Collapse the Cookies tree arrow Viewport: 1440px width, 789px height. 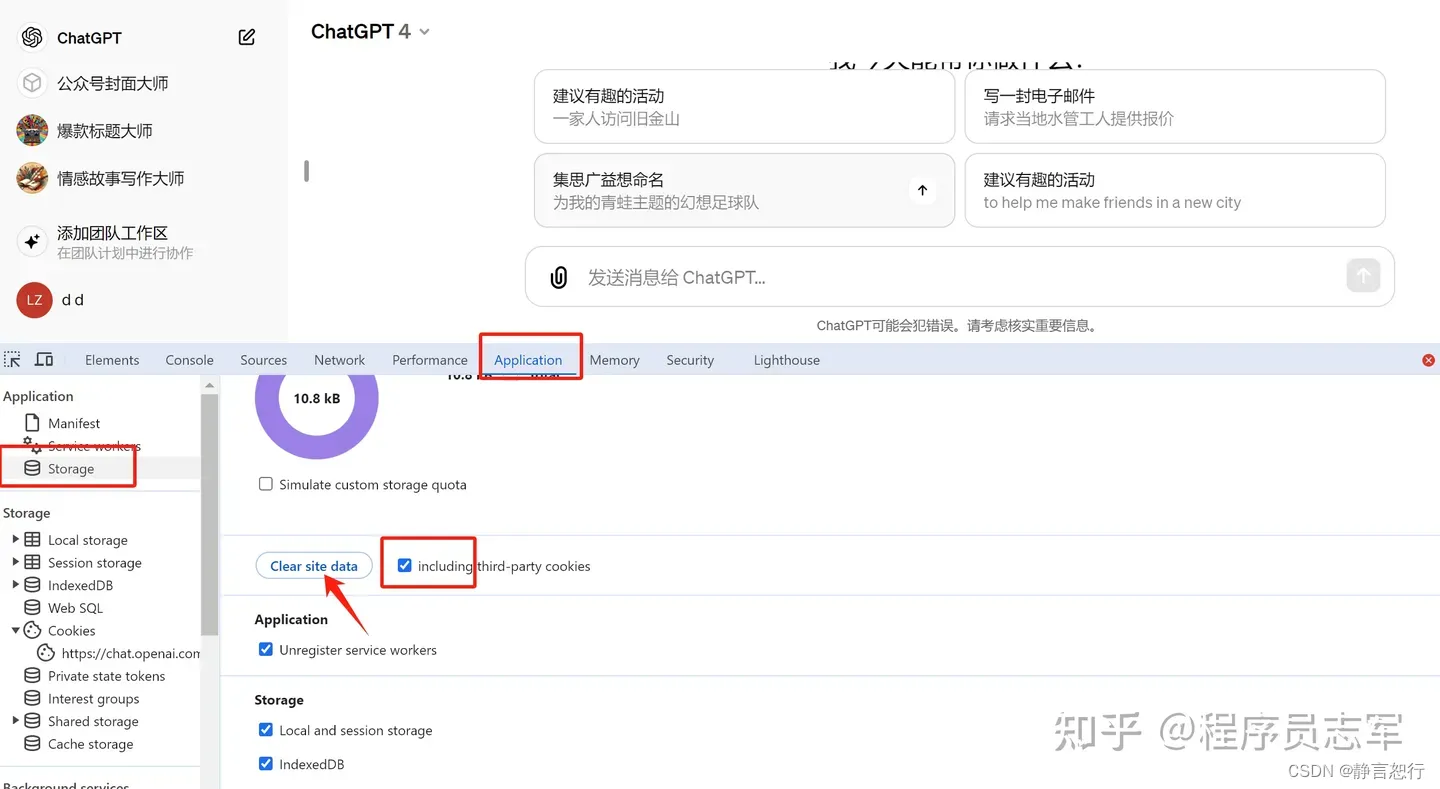(x=15, y=630)
